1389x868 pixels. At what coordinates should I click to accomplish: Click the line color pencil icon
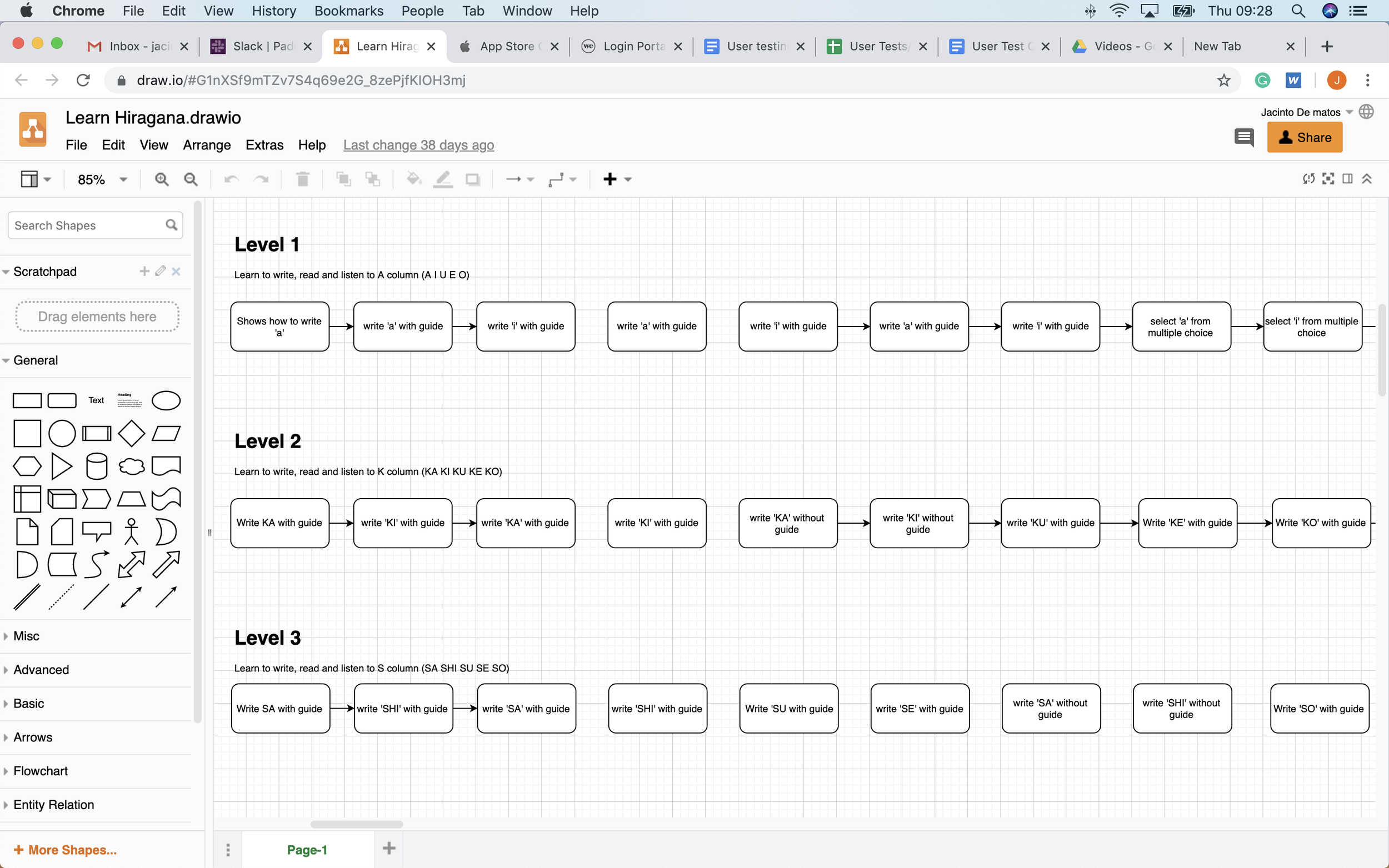point(443,180)
